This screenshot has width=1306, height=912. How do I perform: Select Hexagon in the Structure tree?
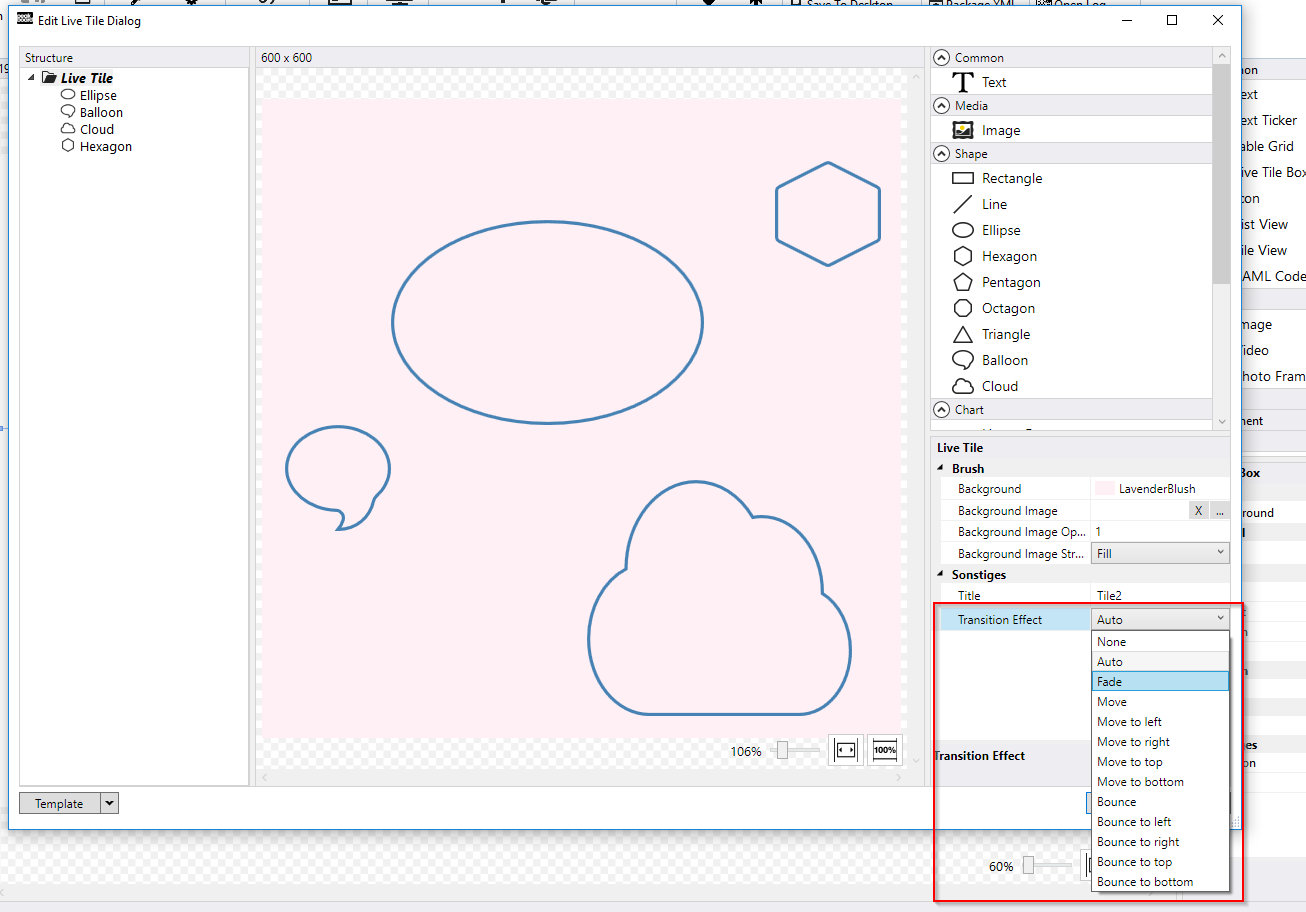(104, 146)
